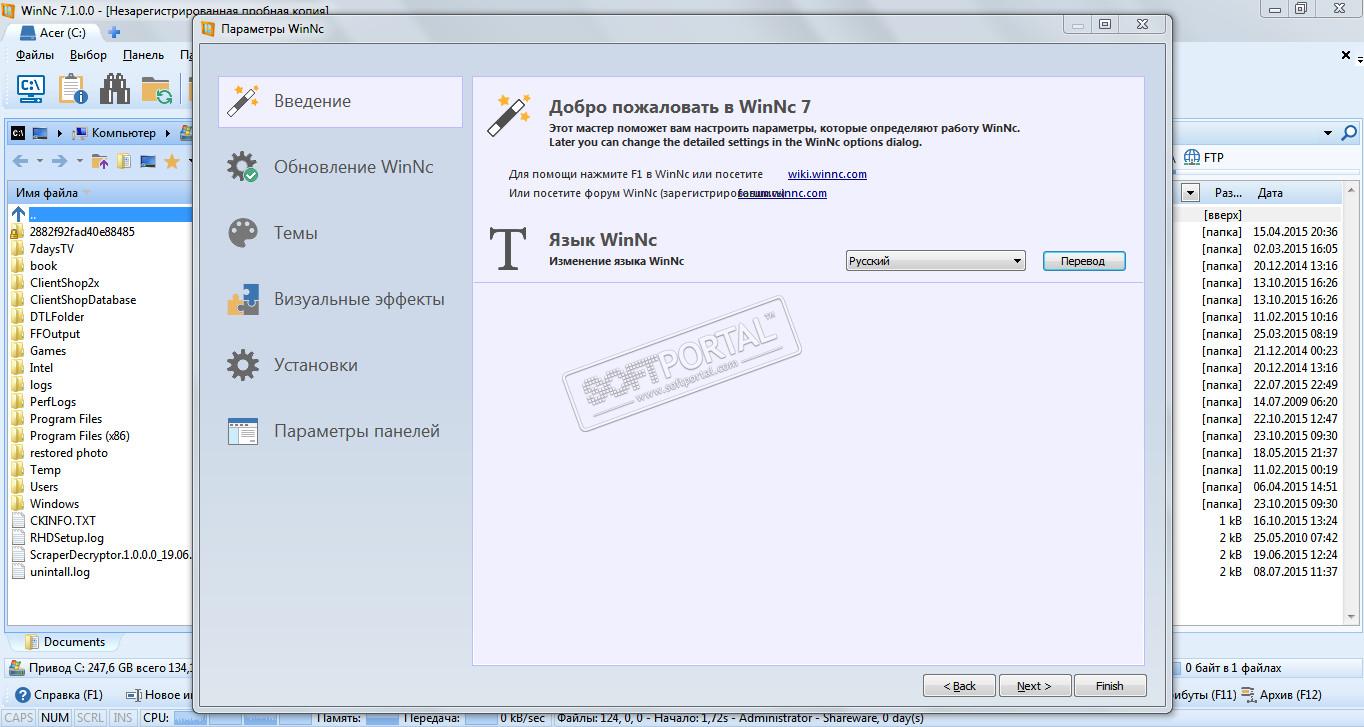Expand the Компьютер breadcrumb arrow
Image resolution: width=1364 pixels, height=727 pixels.
[x=167, y=132]
